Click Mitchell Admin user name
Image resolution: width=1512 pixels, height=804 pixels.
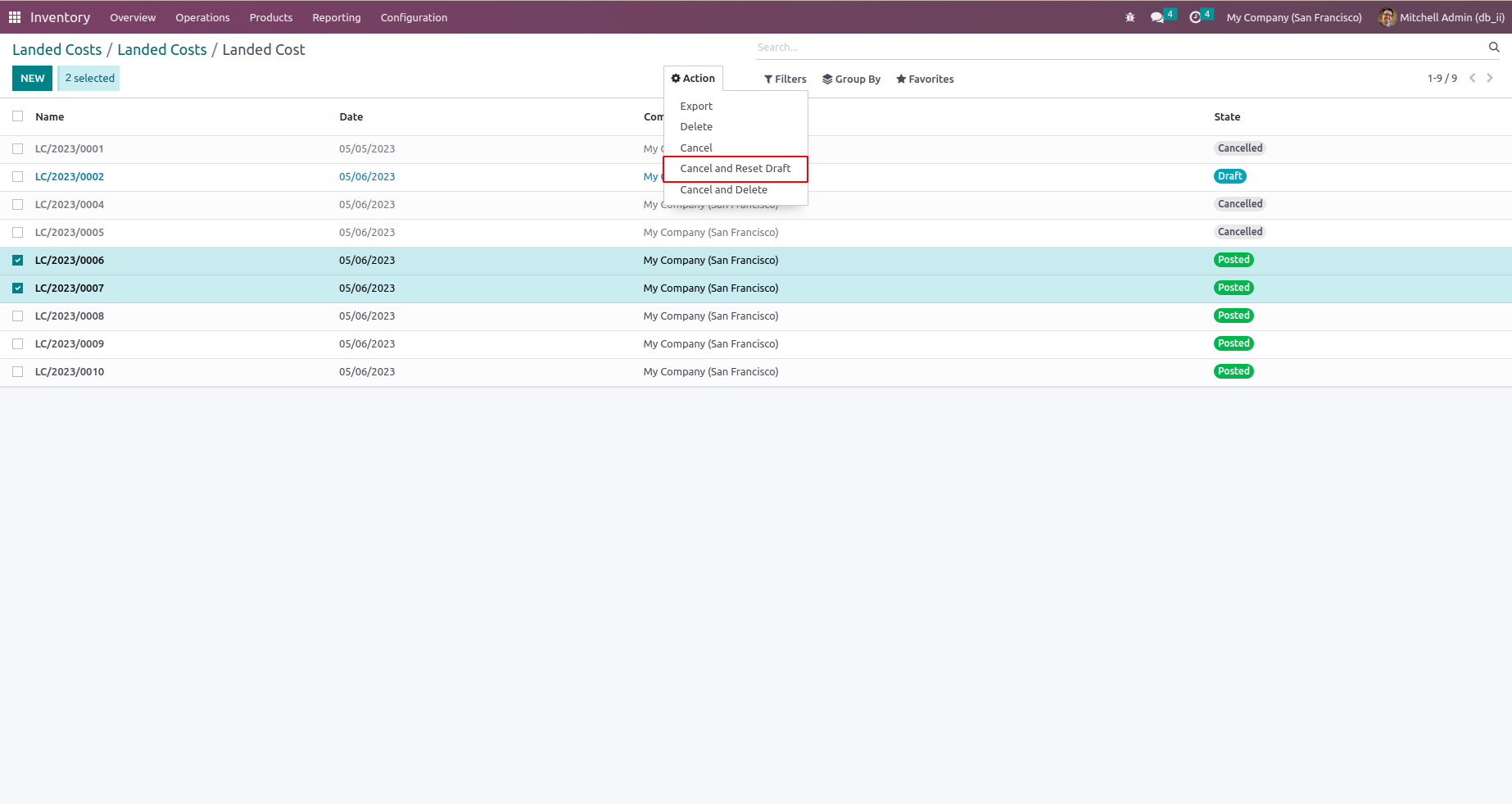coord(1452,17)
